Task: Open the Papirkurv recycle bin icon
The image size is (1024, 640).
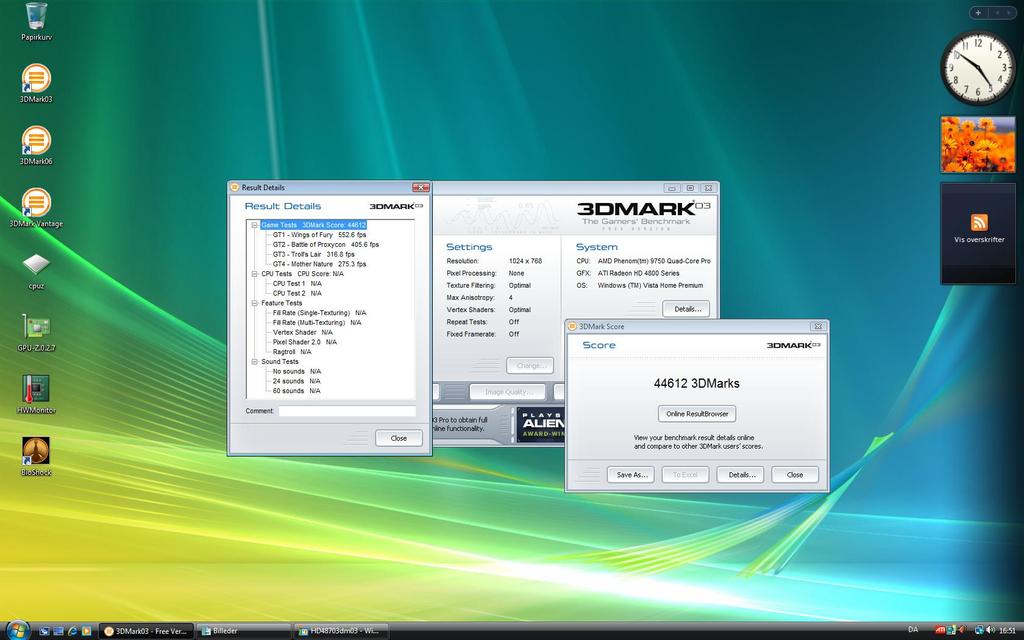Action: (36, 21)
